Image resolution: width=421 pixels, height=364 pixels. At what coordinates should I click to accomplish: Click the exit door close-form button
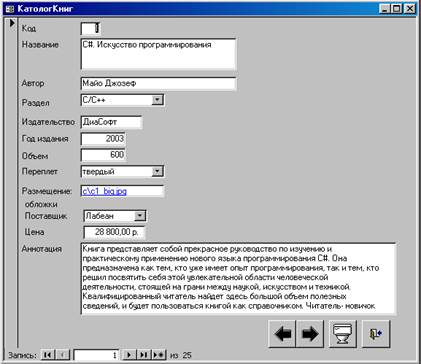pos(376,333)
